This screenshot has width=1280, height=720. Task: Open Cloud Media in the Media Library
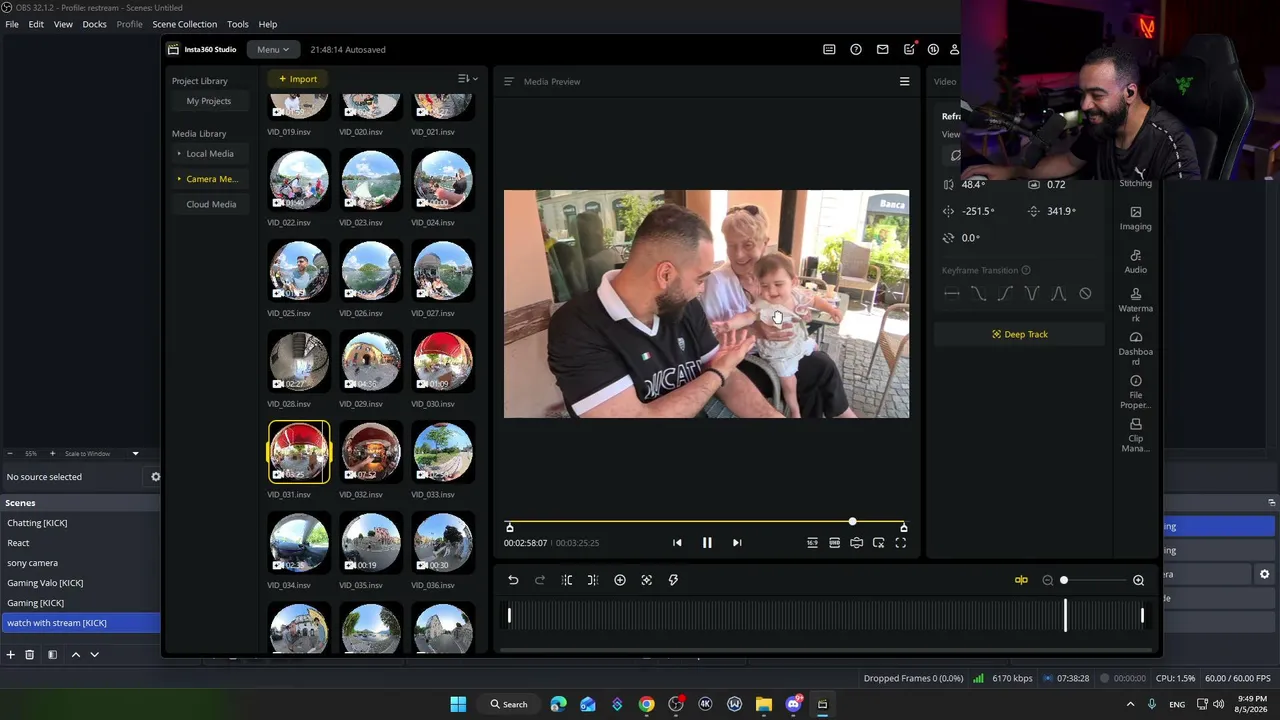[x=211, y=204]
